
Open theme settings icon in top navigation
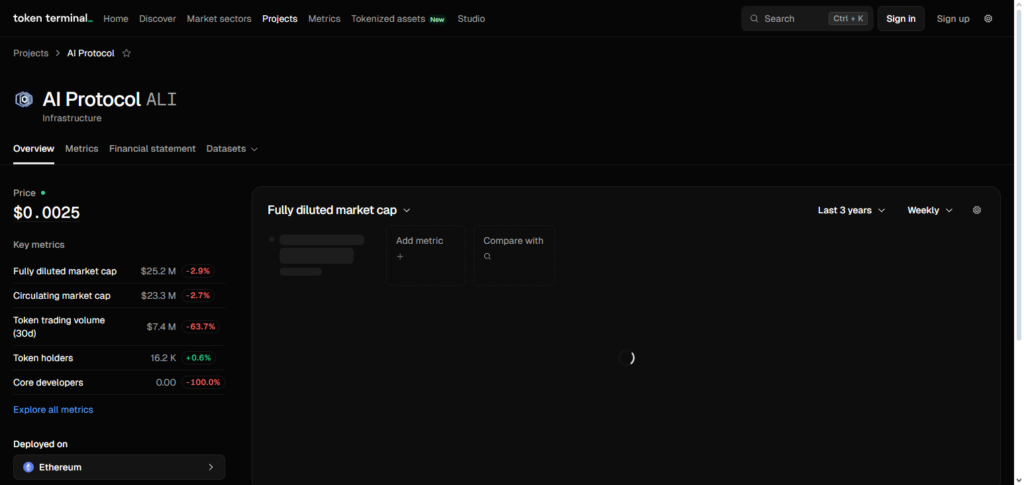[988, 18]
